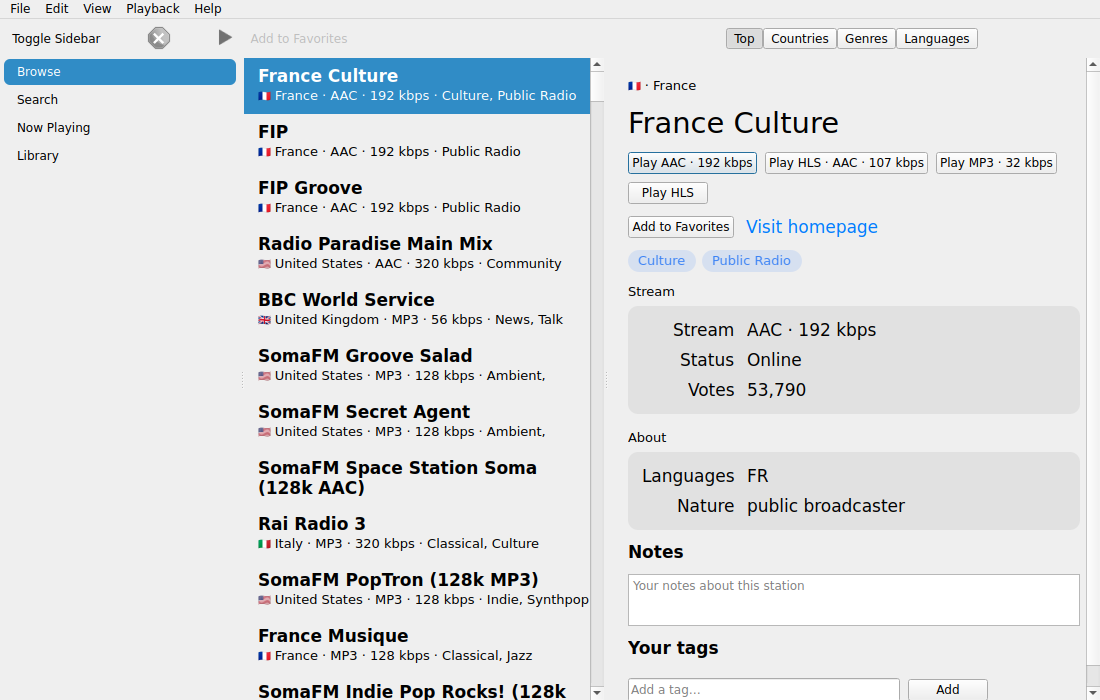The width and height of the screenshot is (1100, 700).
Task: Open Library in the sidebar
Action: coord(120,156)
